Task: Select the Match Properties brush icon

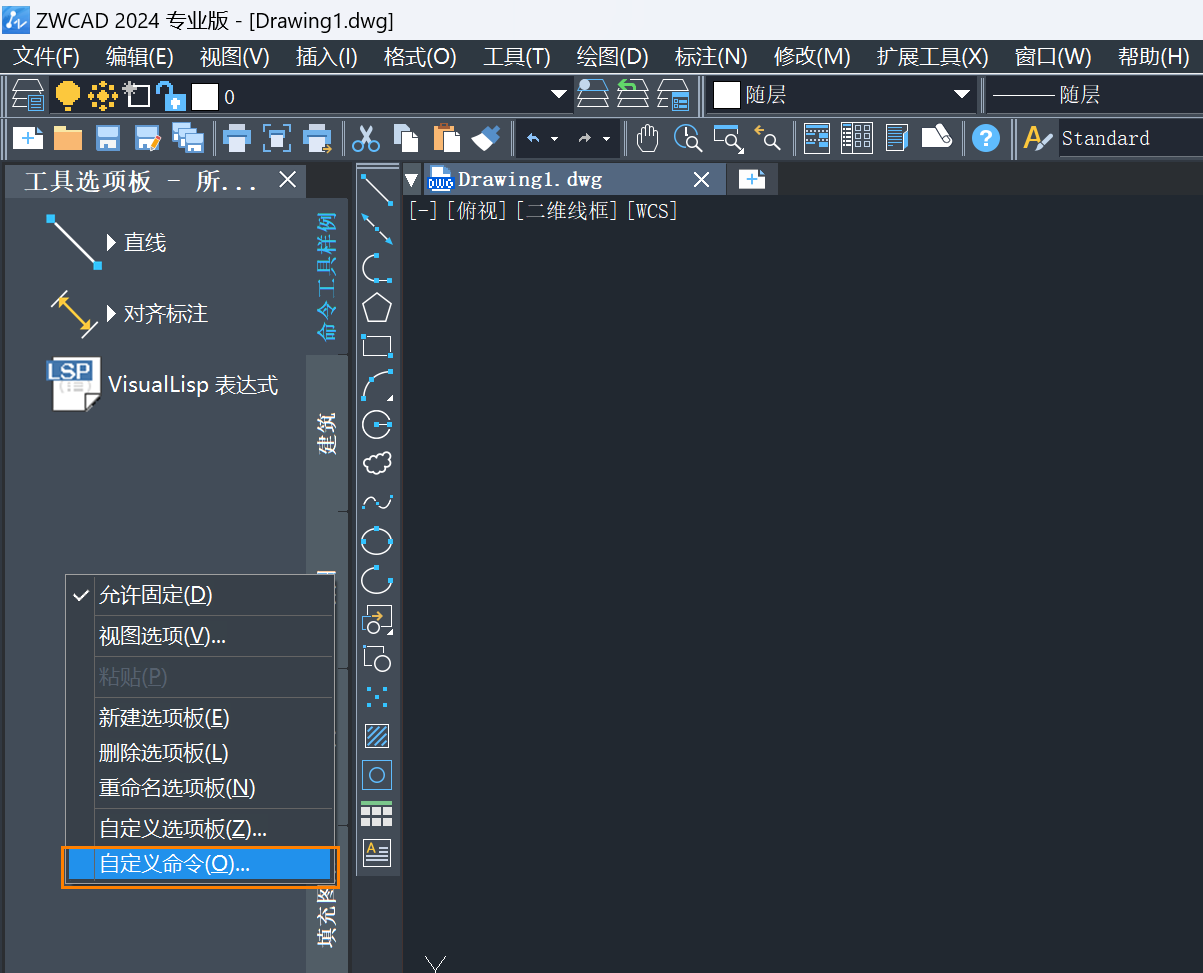Action: pyautogui.click(x=486, y=138)
